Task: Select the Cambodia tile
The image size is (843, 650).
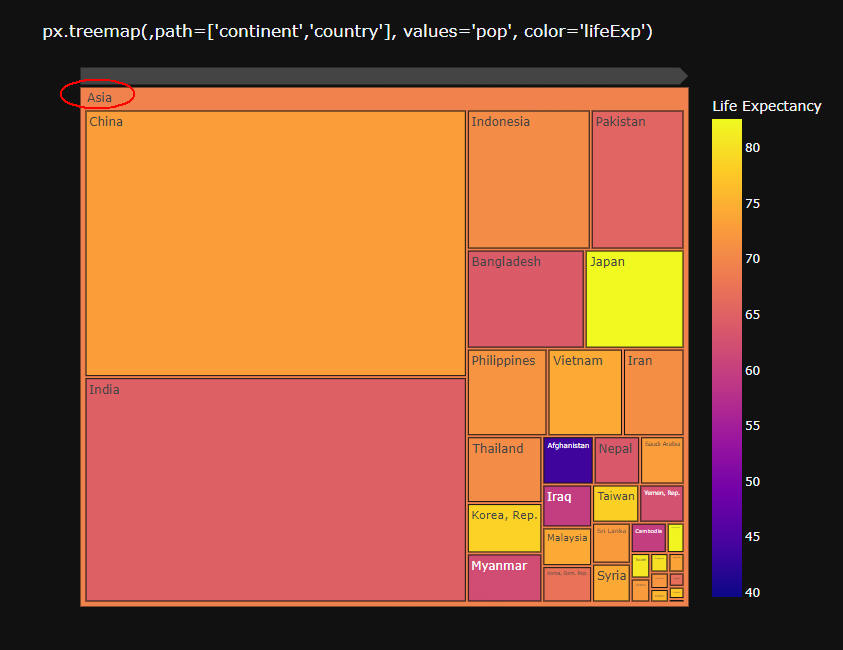Action: [649, 538]
